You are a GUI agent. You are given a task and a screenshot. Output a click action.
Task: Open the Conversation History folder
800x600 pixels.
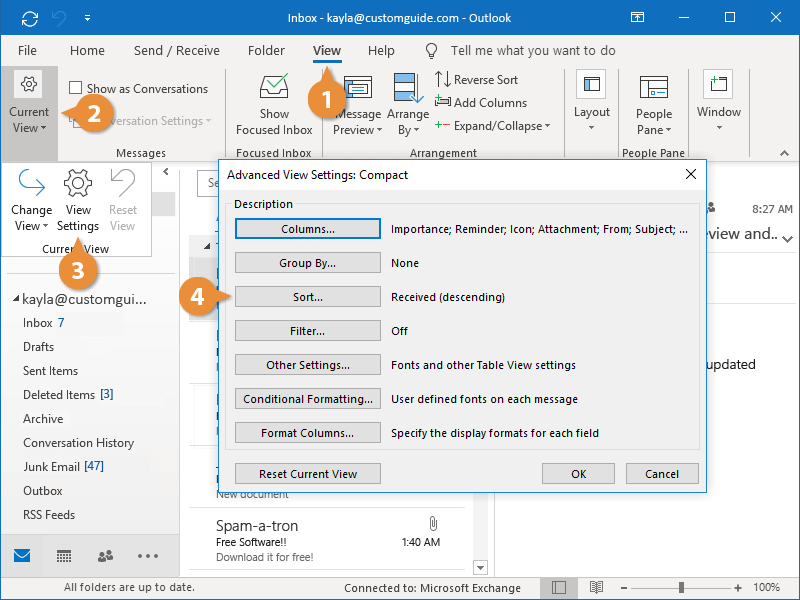tap(79, 443)
